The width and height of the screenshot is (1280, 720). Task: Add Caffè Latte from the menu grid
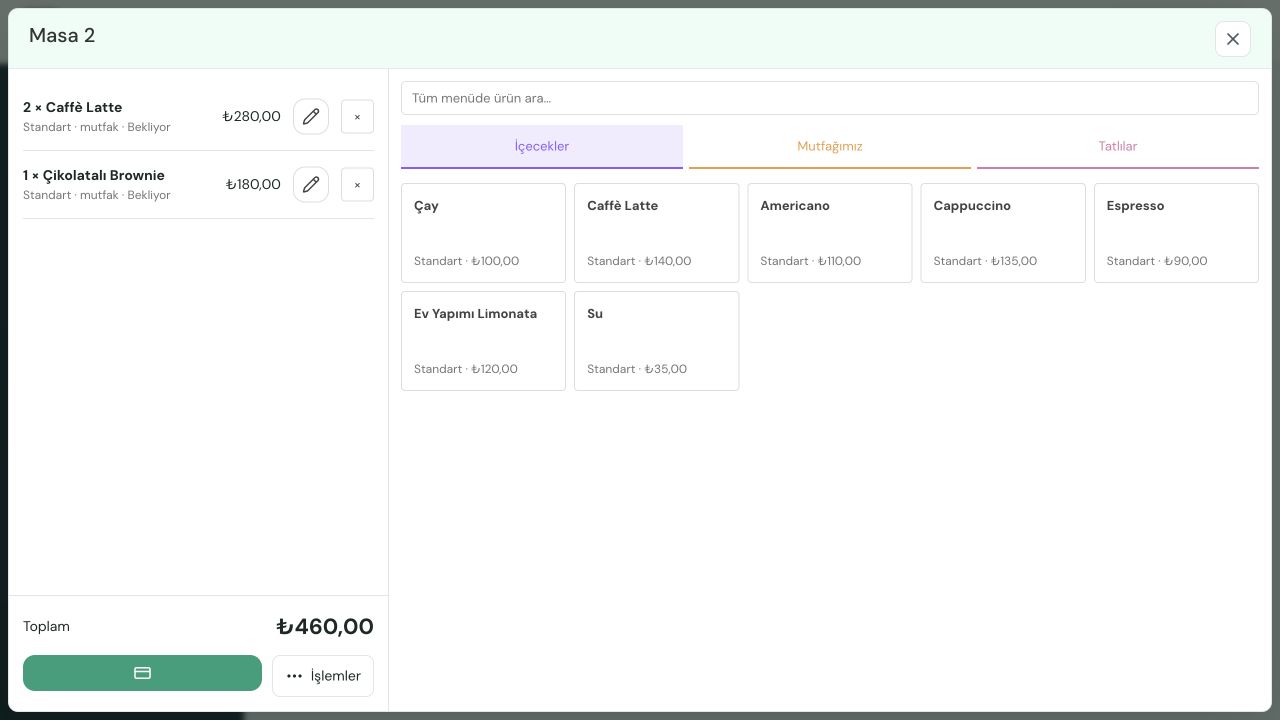point(657,233)
